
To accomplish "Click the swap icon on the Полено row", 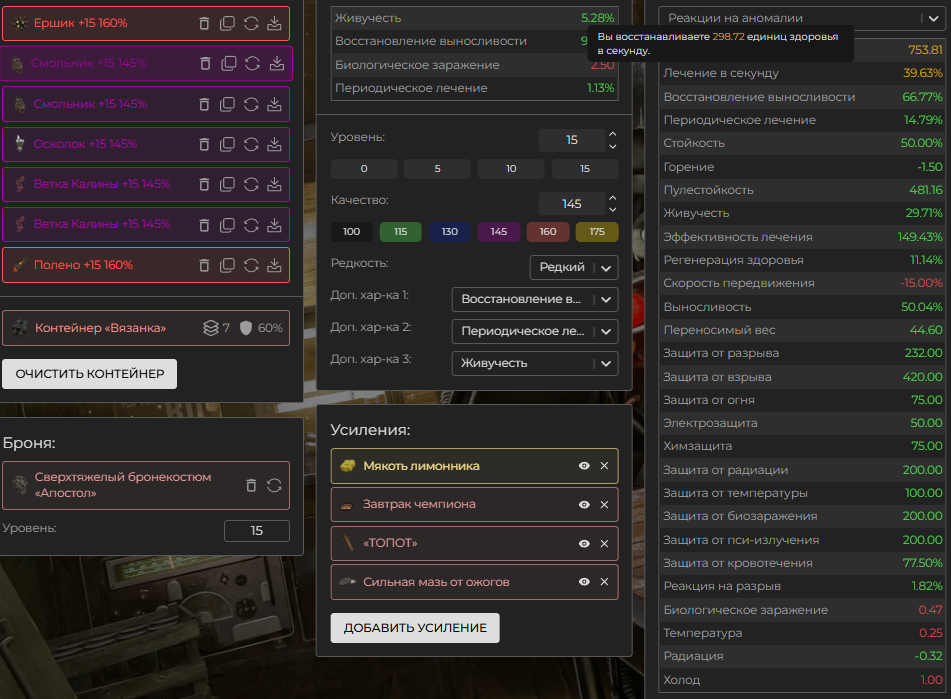I will tap(251, 265).
